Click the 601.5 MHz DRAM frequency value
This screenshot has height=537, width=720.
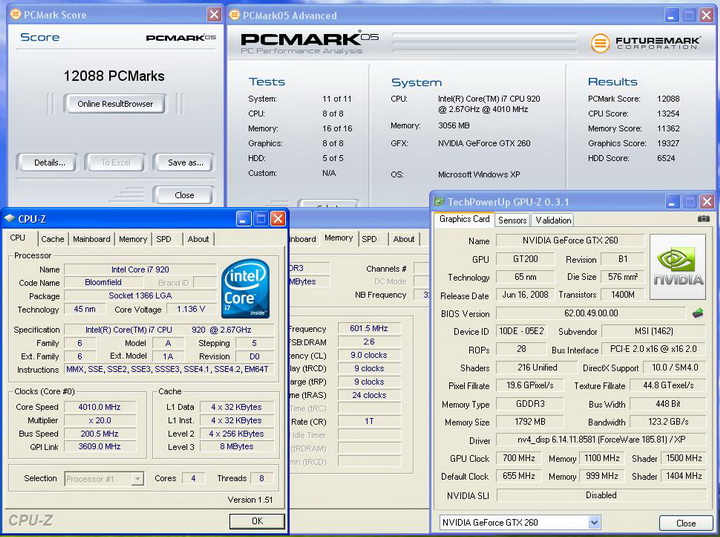pyautogui.click(x=369, y=328)
